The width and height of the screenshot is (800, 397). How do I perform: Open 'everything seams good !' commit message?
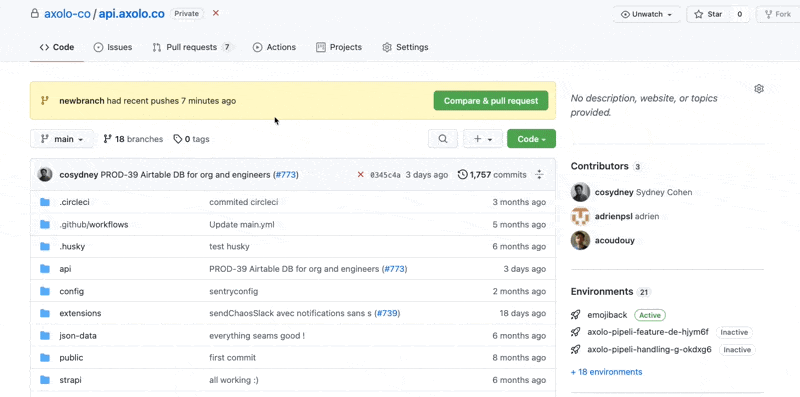(x=257, y=336)
